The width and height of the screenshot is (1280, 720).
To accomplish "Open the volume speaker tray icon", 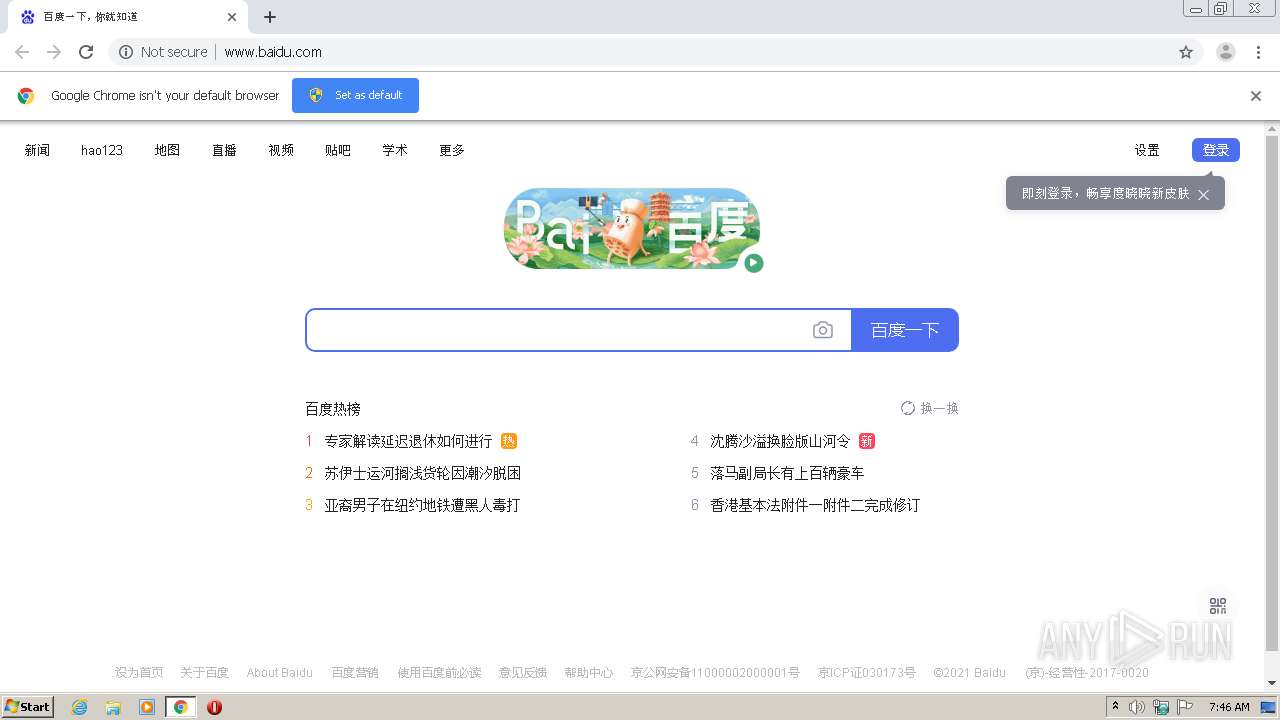I will [1137, 707].
